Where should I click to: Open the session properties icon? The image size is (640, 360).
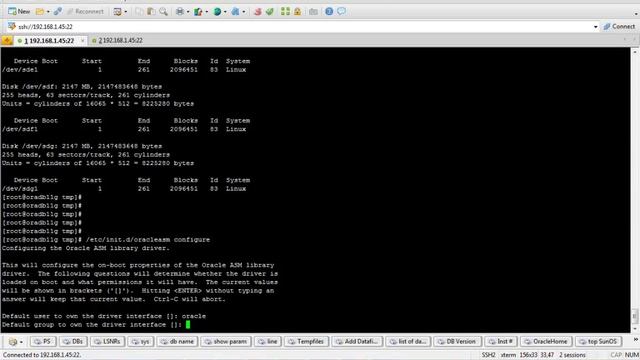coord(118,11)
